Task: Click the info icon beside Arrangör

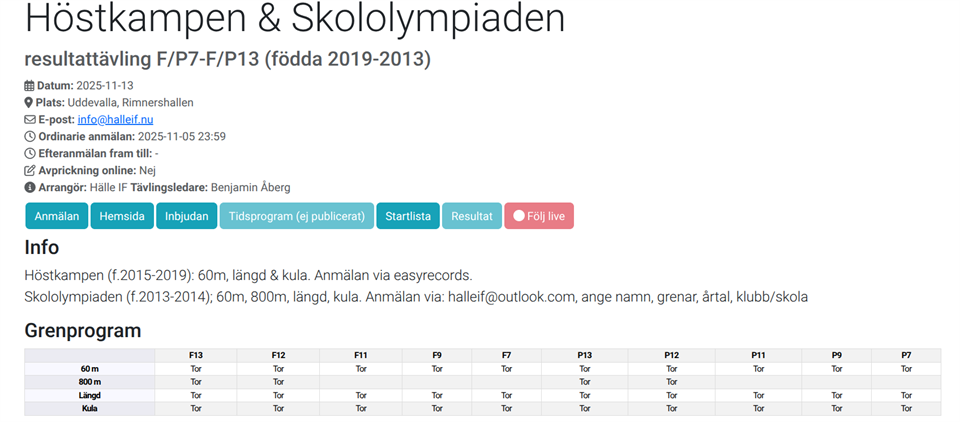Action: click(x=29, y=188)
